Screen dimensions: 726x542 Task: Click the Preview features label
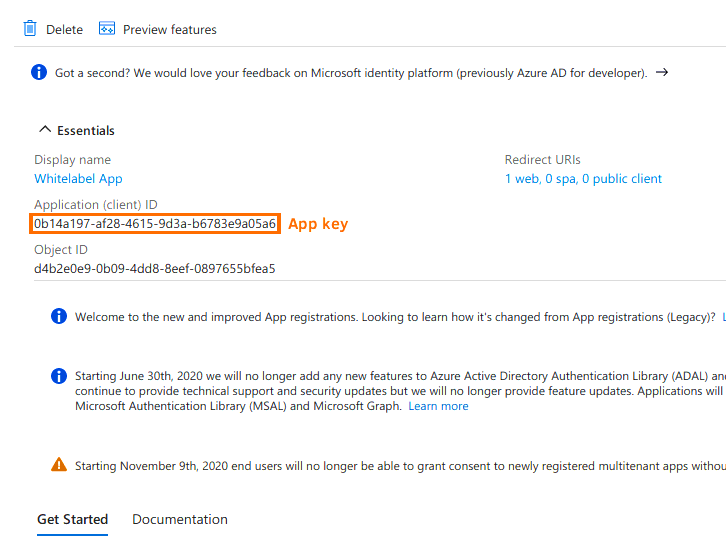[169, 30]
